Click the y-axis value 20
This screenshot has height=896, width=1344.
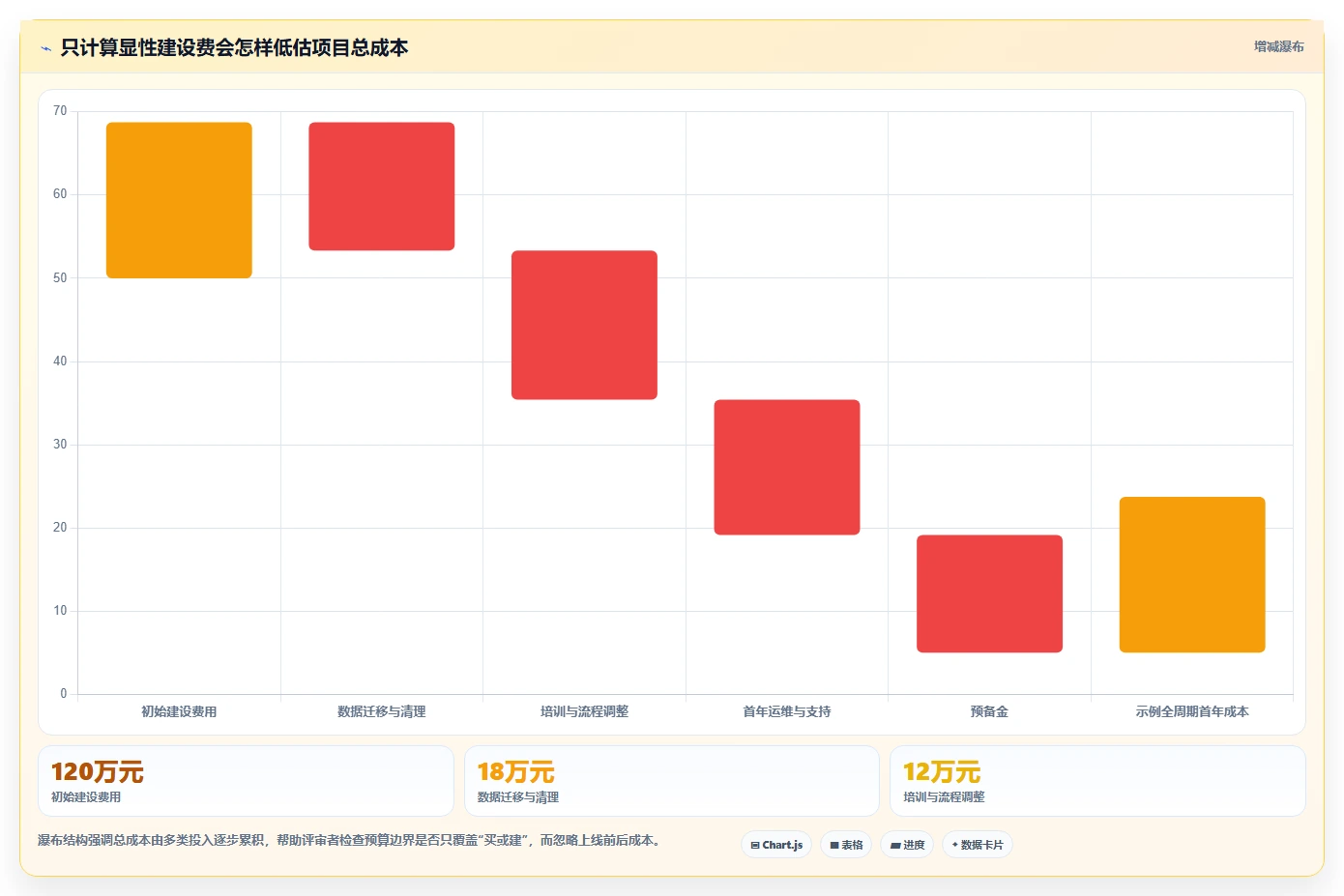(x=60, y=528)
